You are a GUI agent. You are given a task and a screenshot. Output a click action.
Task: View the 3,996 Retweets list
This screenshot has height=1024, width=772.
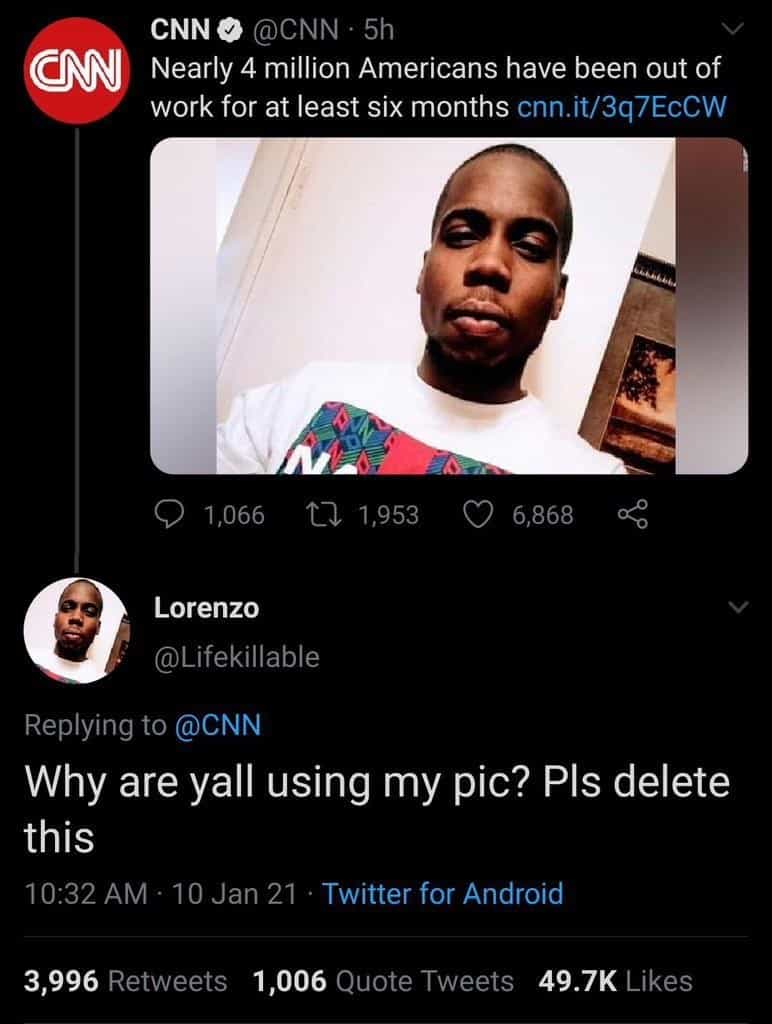pos(125,981)
